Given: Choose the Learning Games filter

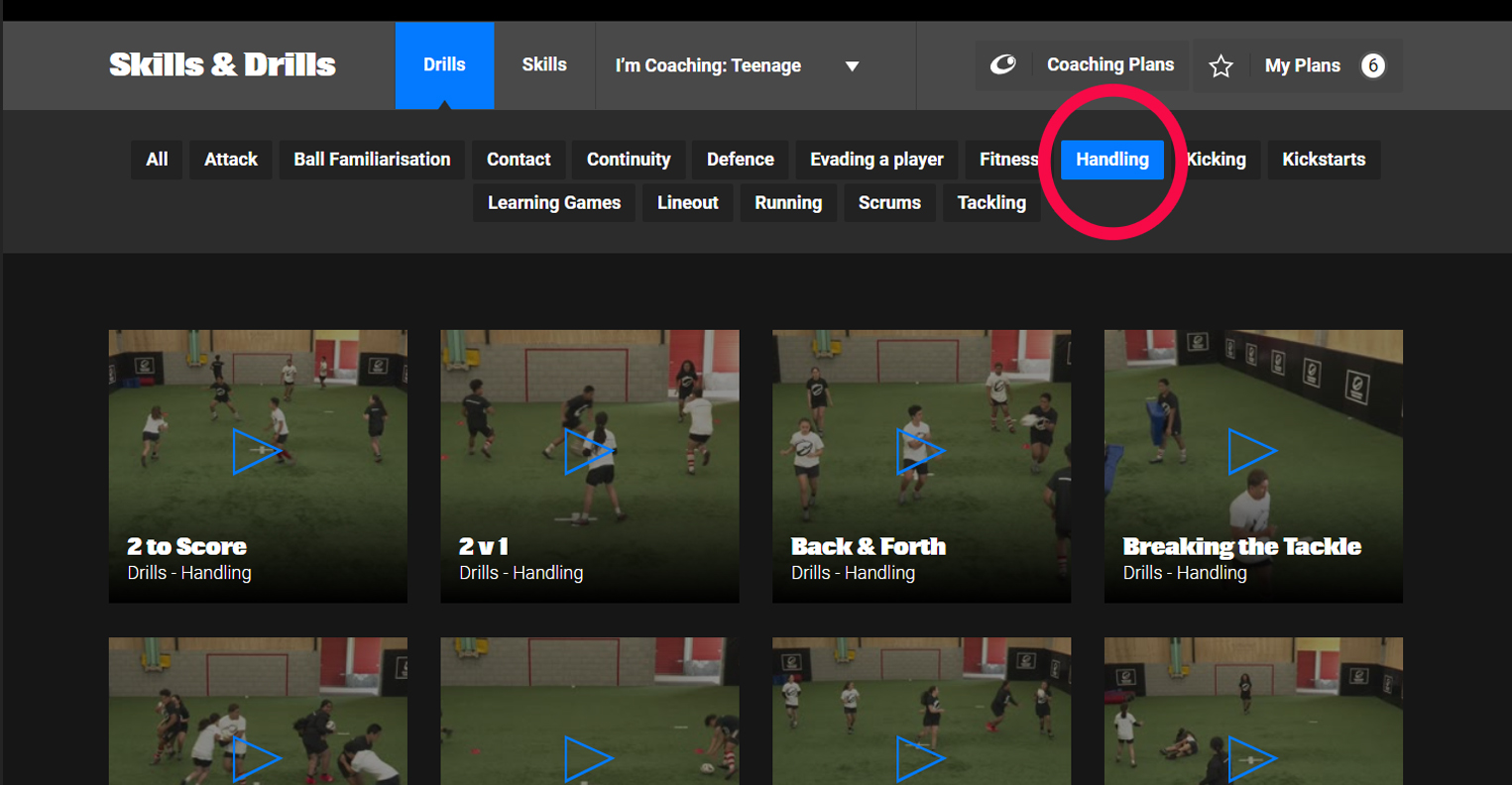Looking at the screenshot, I should (x=554, y=203).
